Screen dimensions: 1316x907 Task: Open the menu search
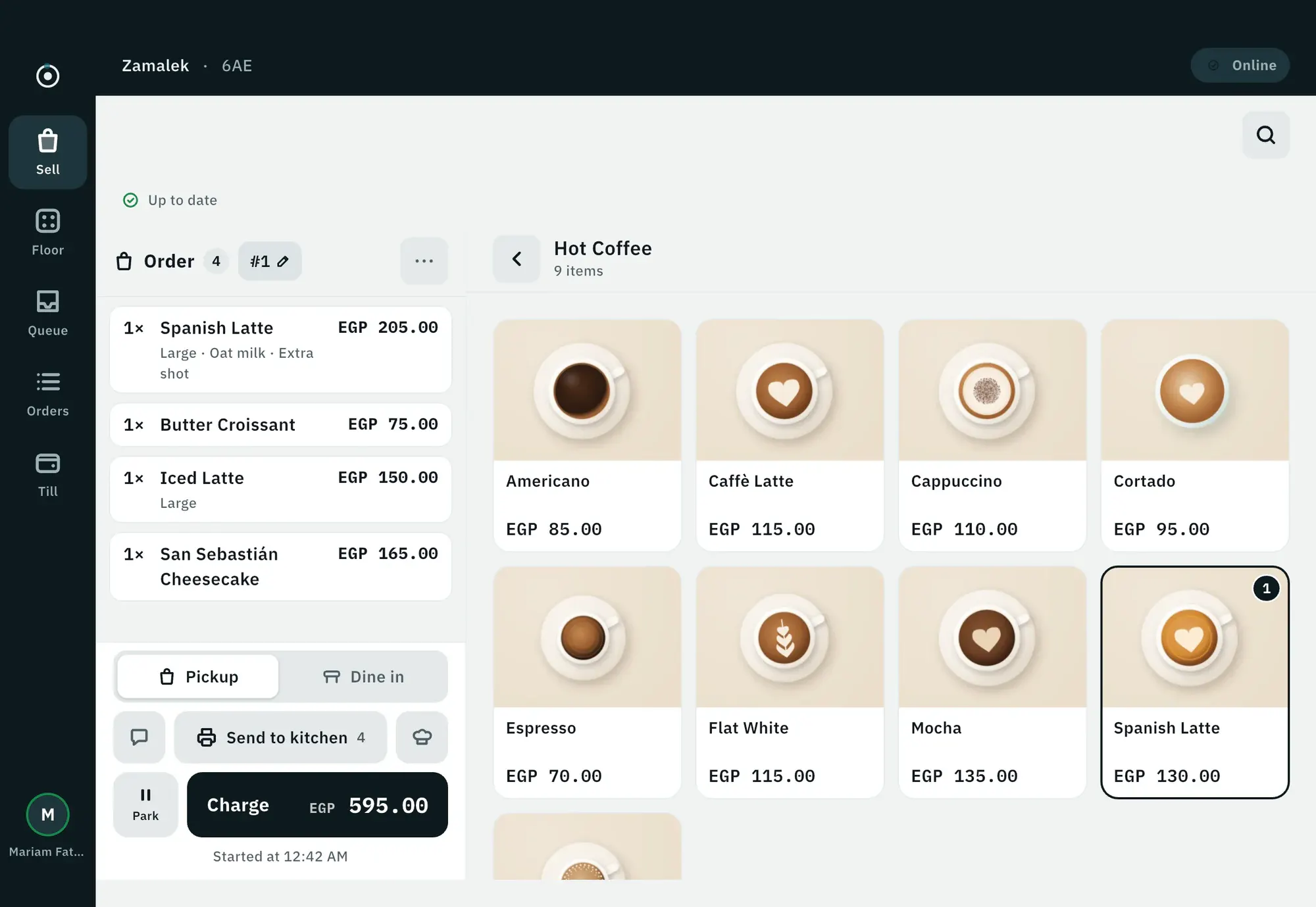pyautogui.click(x=1265, y=135)
